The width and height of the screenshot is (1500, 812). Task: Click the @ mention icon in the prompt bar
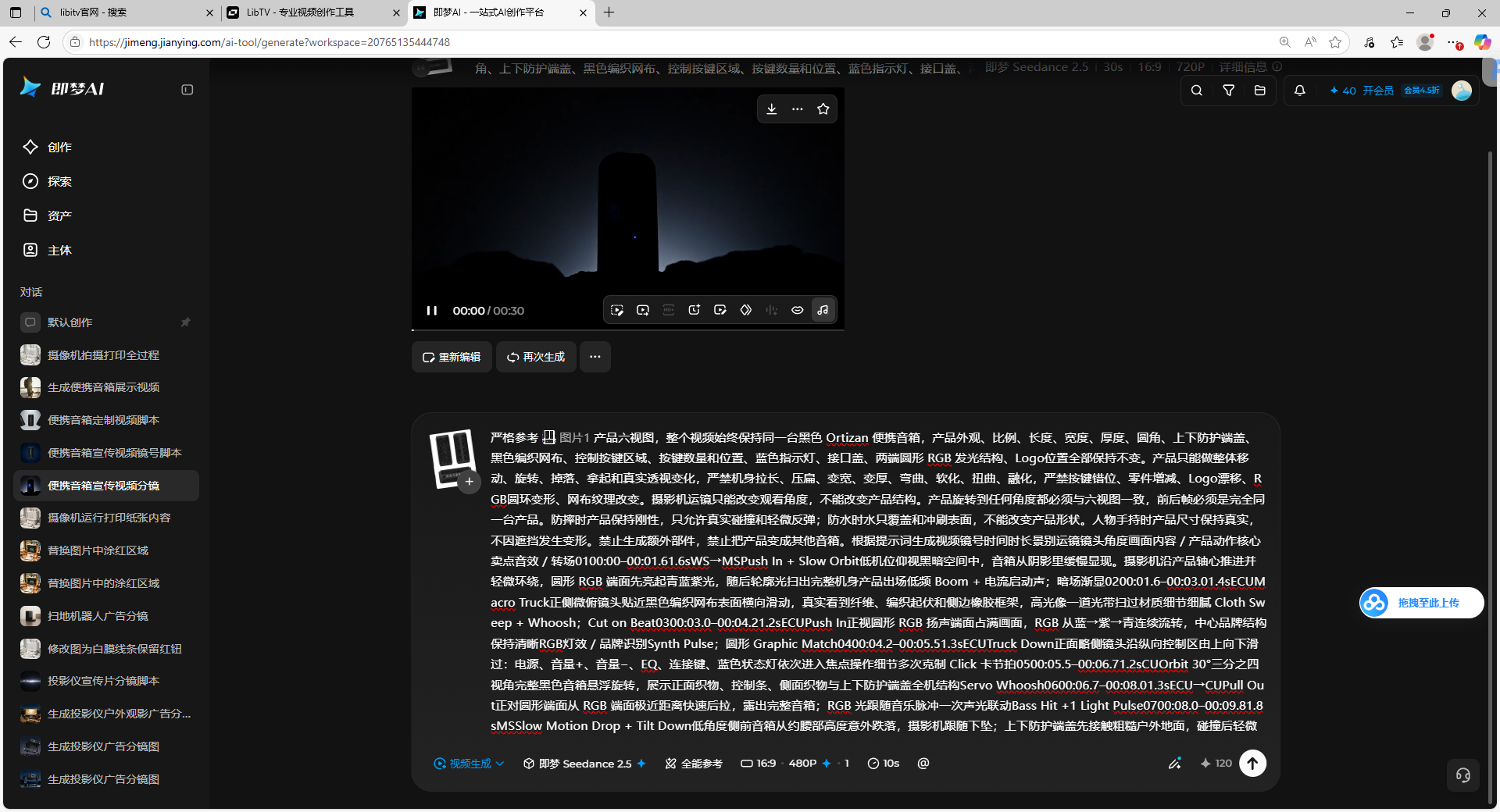point(923,764)
